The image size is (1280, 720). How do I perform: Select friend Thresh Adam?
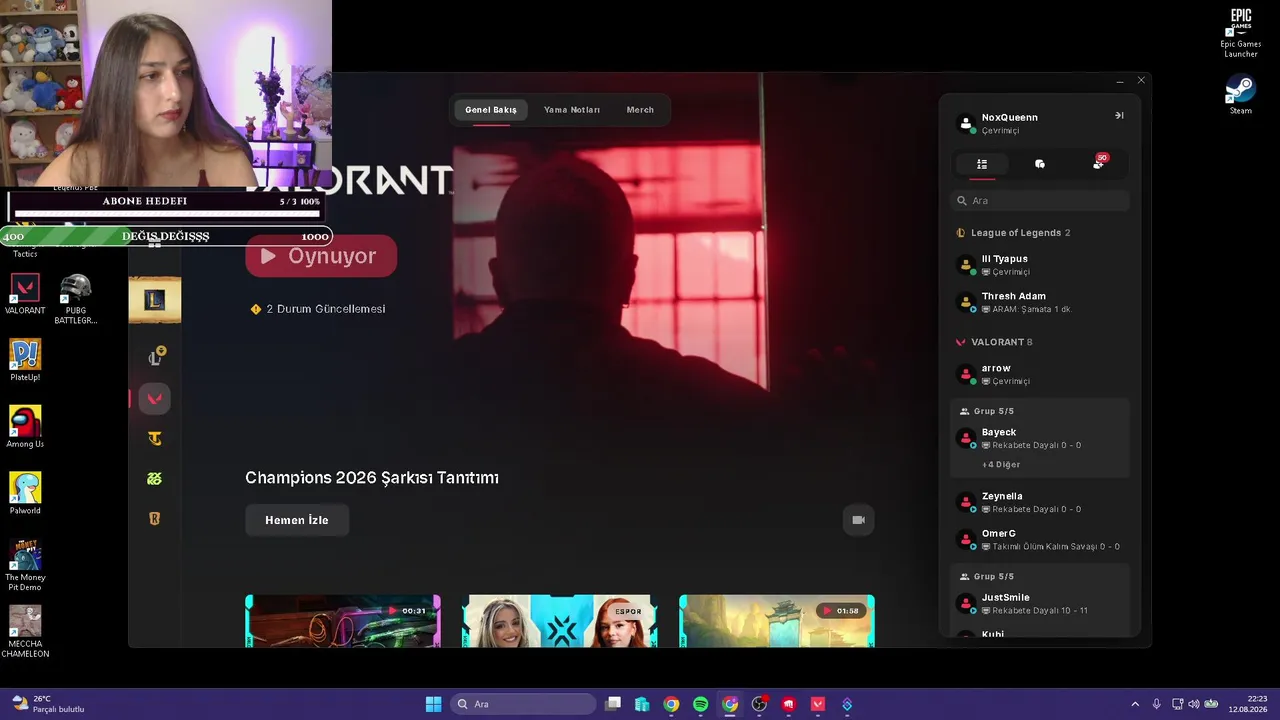tap(1040, 302)
